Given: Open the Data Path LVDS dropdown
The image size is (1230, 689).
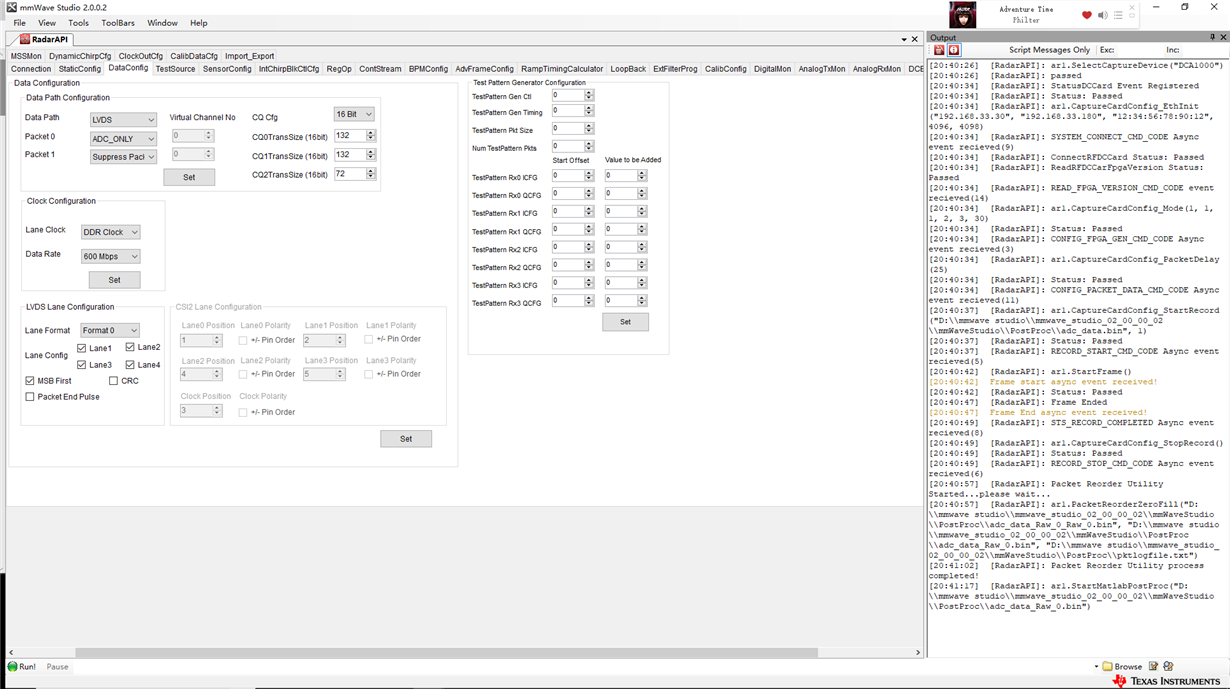Looking at the screenshot, I should 123,120.
